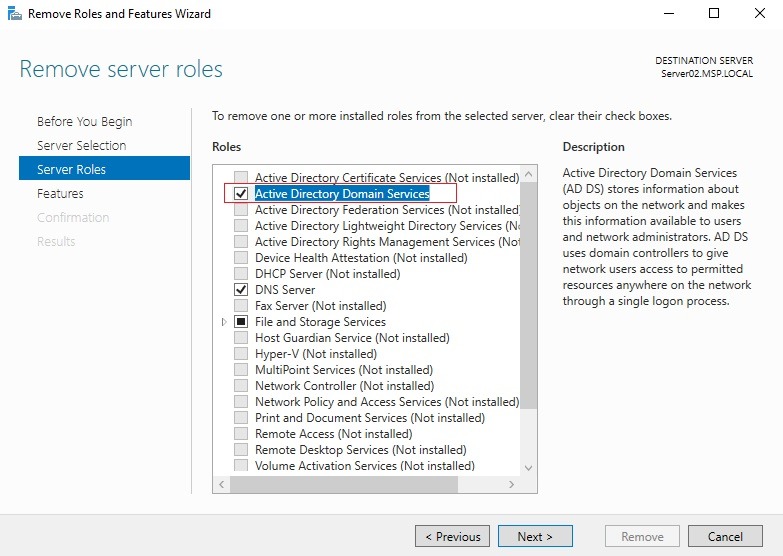Select the Hyper-V role entry

point(315,354)
